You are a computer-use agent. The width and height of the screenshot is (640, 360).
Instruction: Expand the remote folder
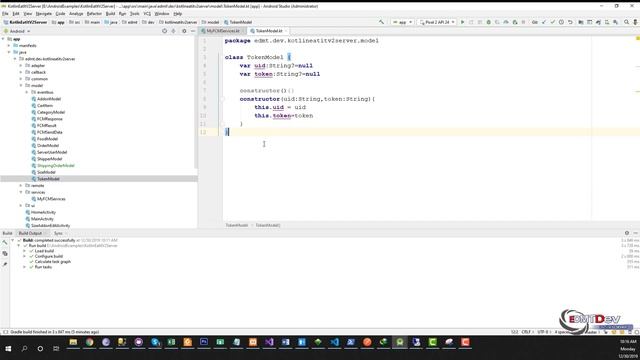click(21, 186)
